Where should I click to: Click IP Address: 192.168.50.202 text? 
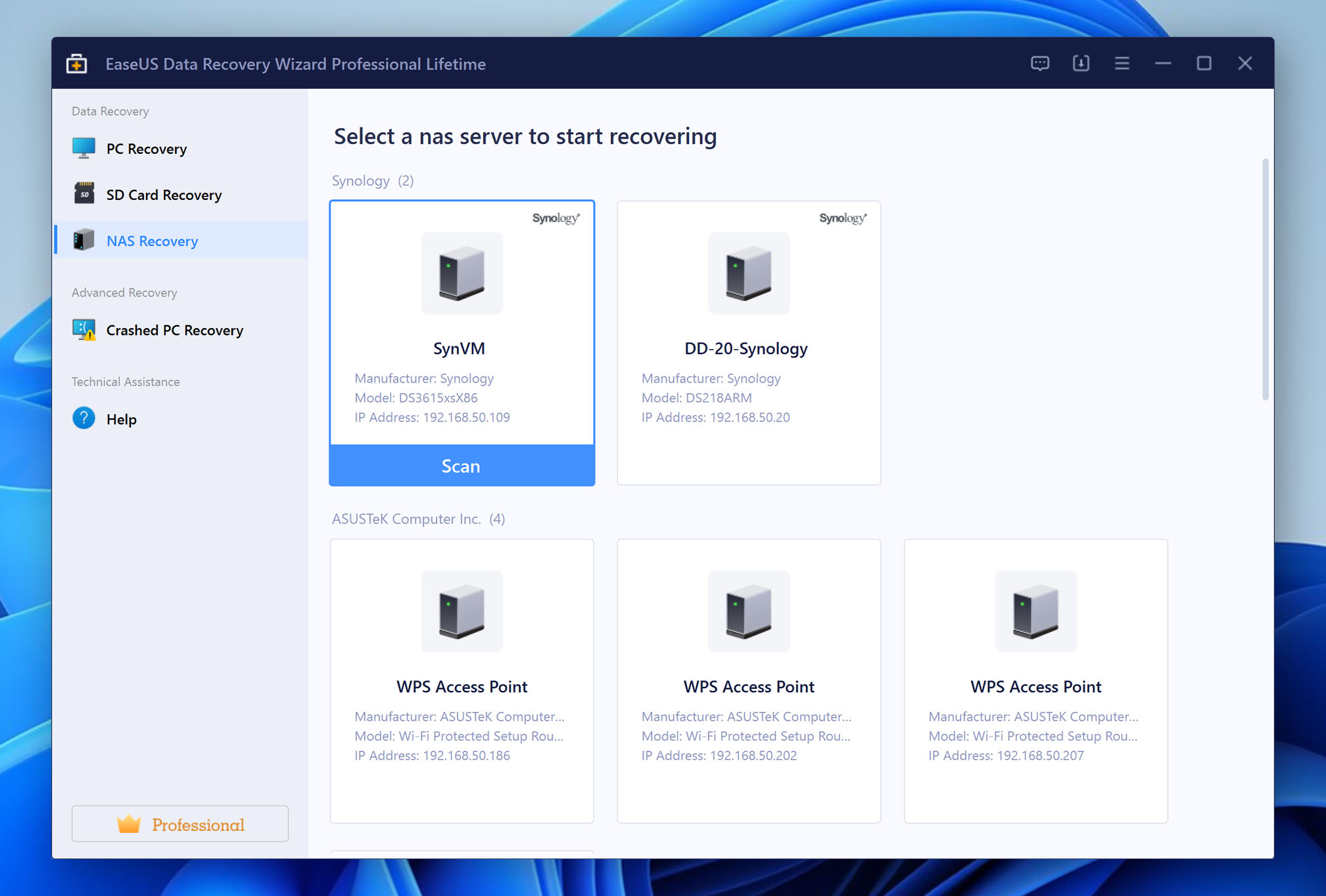coord(719,755)
